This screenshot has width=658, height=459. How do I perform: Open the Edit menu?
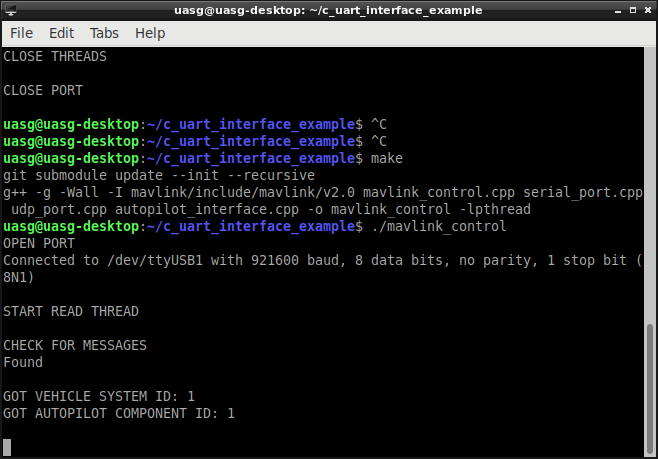pos(61,33)
